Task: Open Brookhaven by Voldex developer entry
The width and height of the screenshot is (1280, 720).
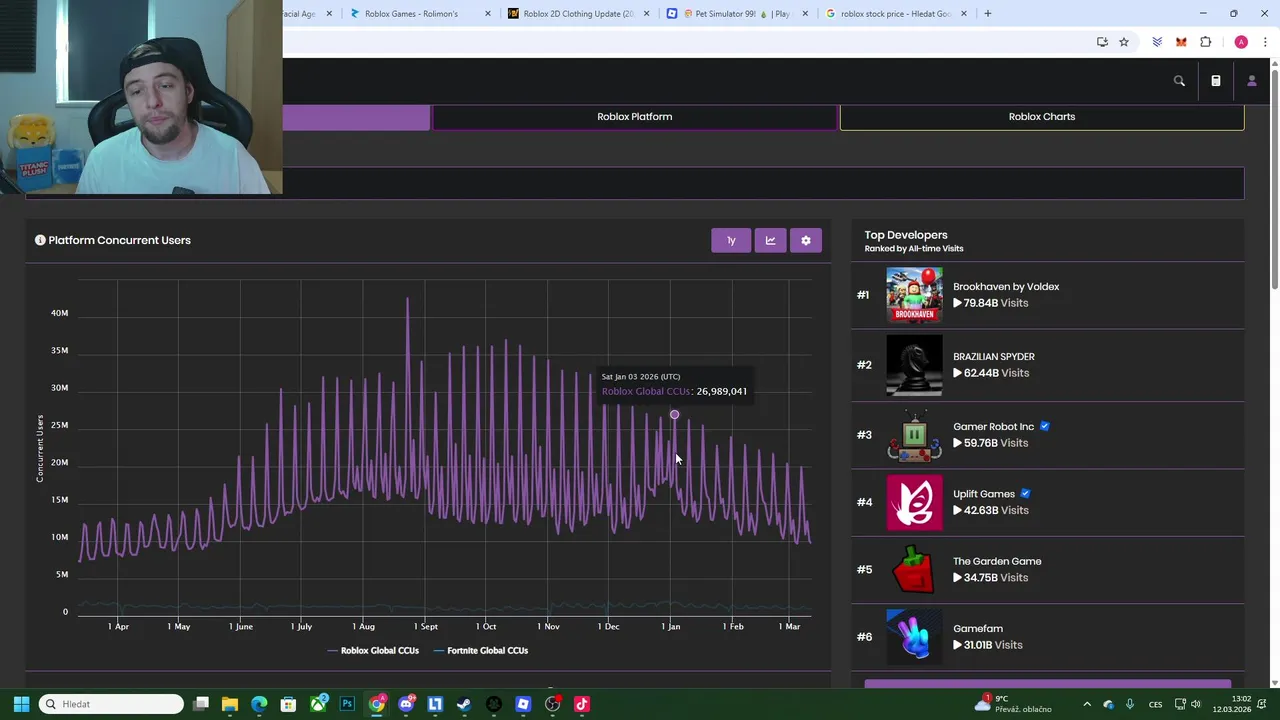Action: click(1048, 295)
